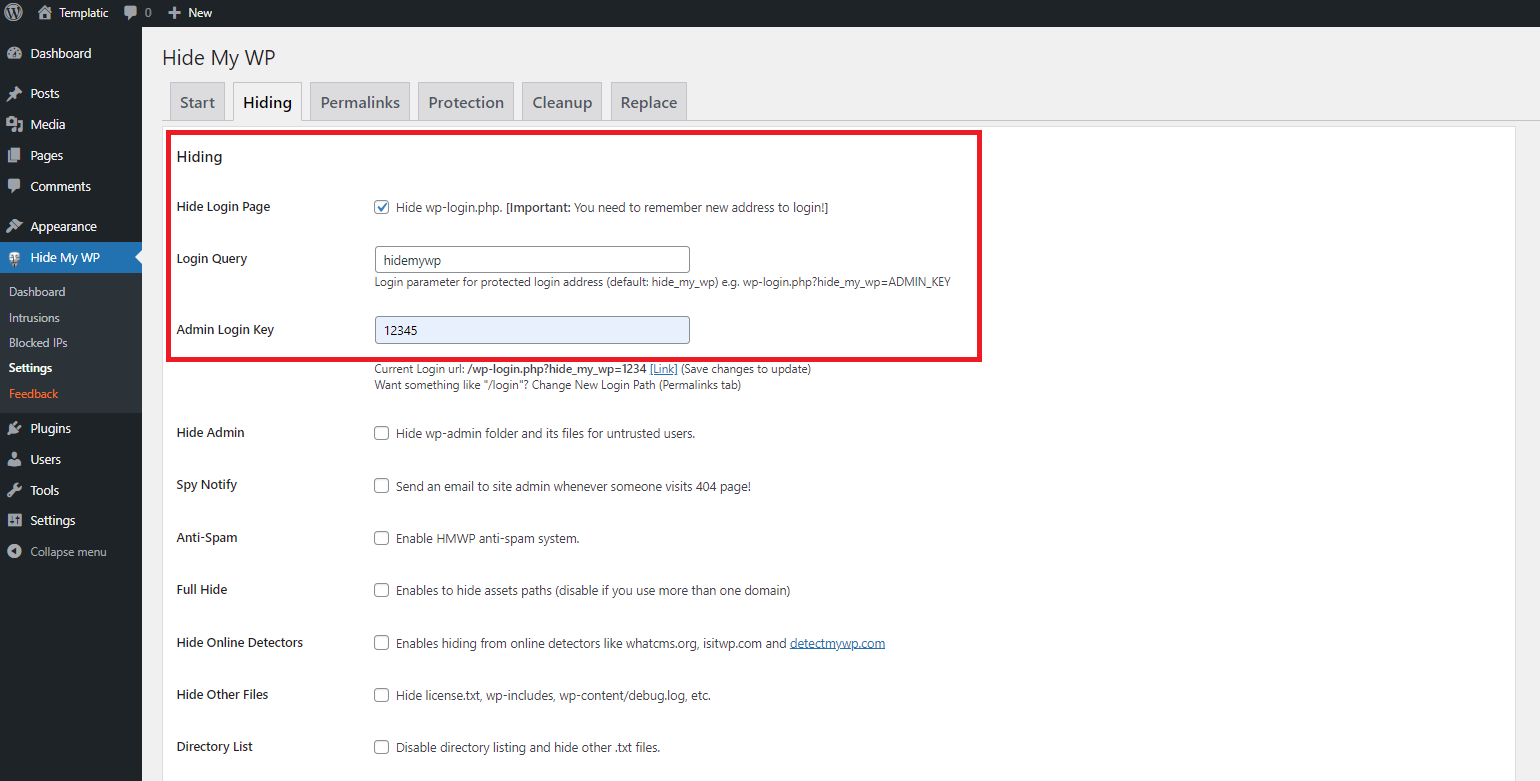Click the Hide Login Page label

(223, 207)
